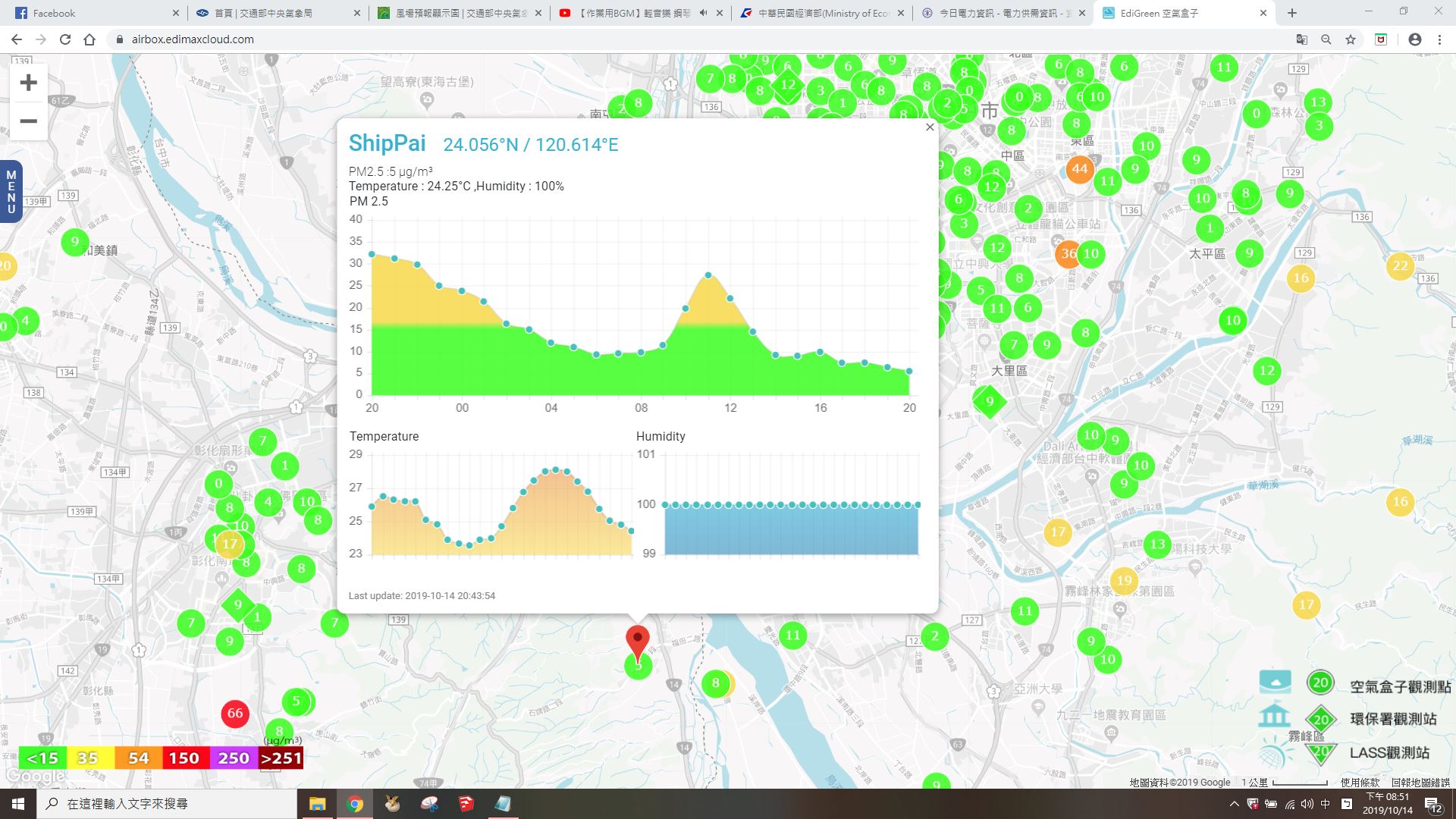Screen dimensions: 1456x819
Task: Open the Chrome profile avatar
Action: tap(1415, 39)
